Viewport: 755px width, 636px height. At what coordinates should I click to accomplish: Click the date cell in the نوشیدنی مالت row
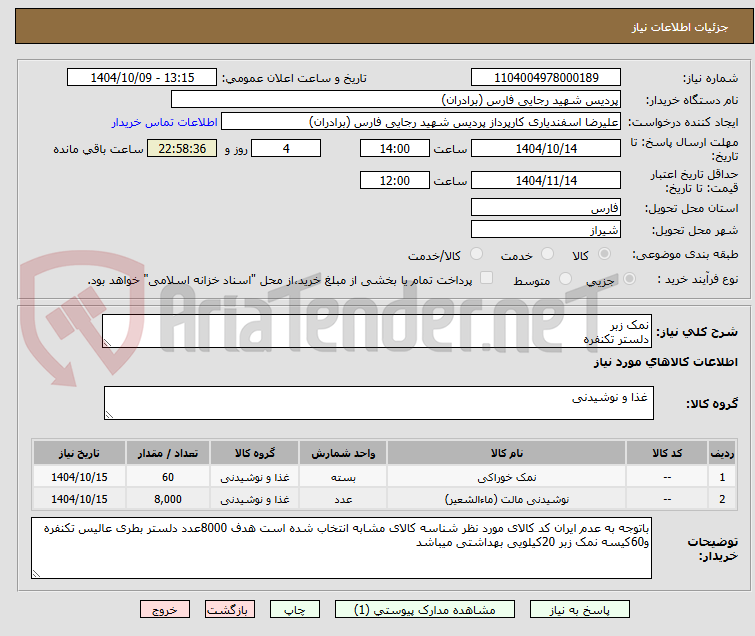point(79,499)
